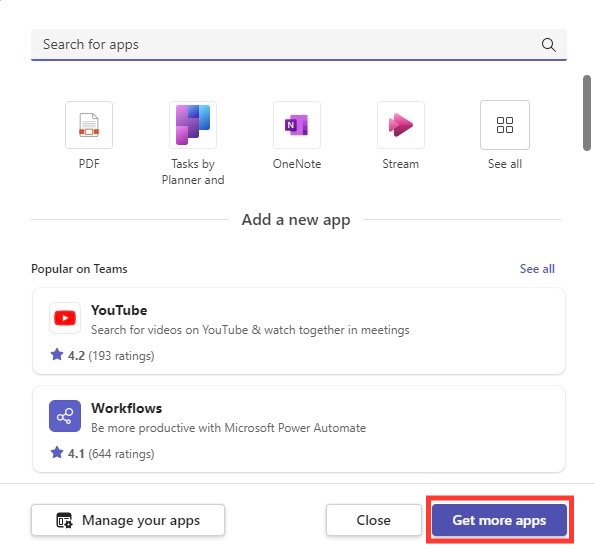Viewport: 595px width, 549px height.
Task: Choose the Stream app icon
Action: tap(401, 125)
